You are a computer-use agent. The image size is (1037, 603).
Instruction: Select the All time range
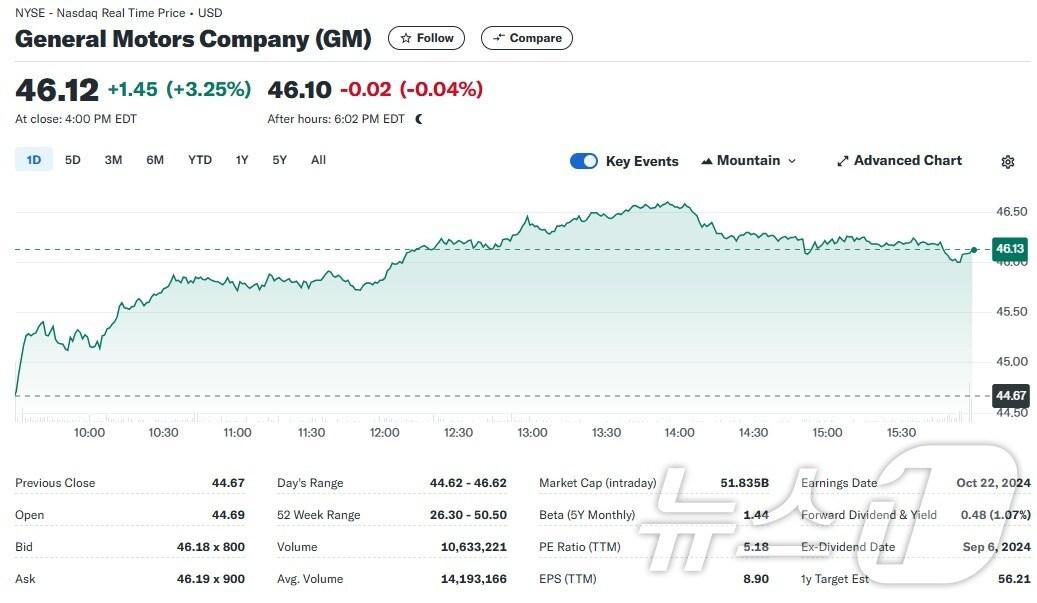tap(318, 160)
